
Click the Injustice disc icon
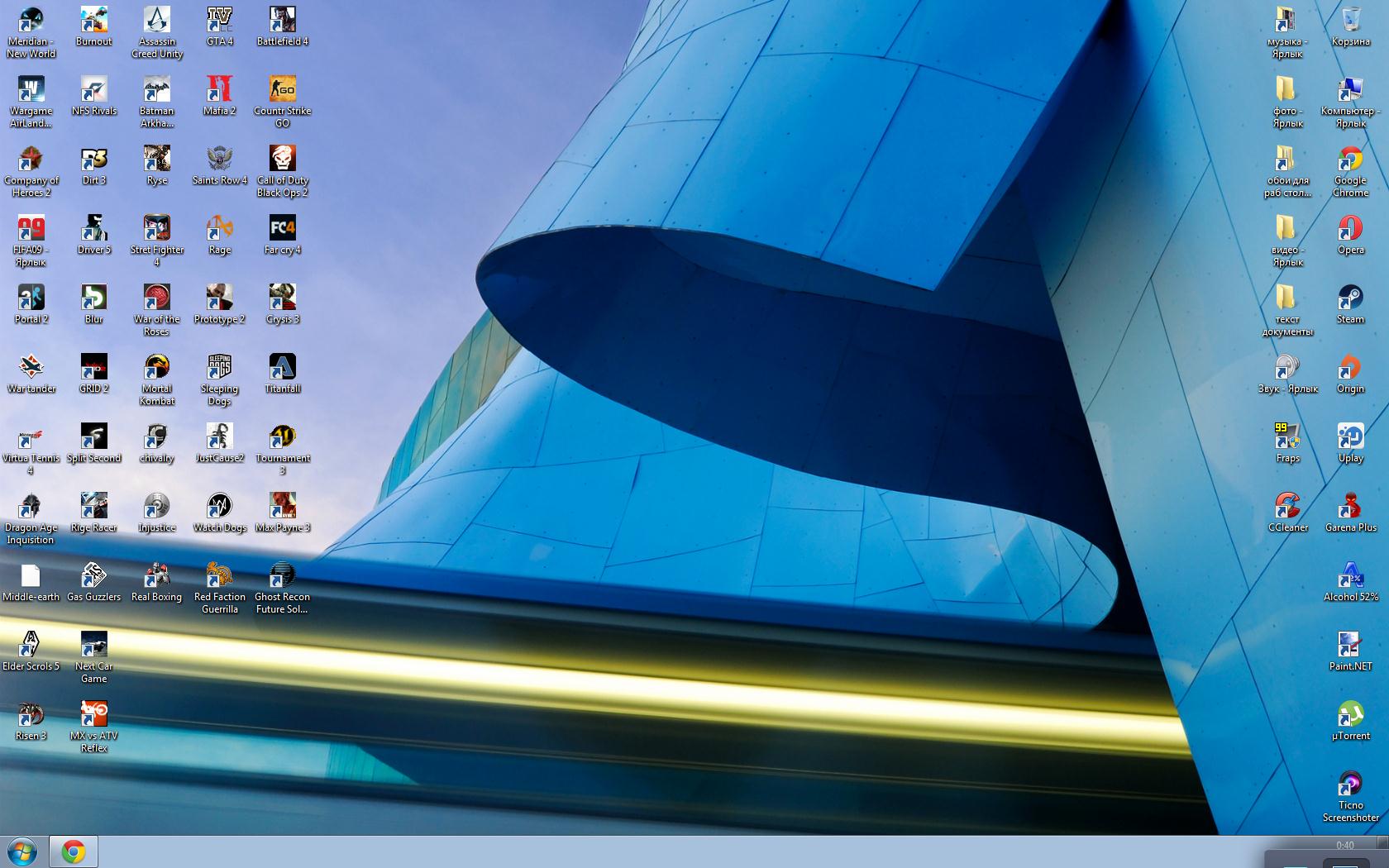pos(157,513)
